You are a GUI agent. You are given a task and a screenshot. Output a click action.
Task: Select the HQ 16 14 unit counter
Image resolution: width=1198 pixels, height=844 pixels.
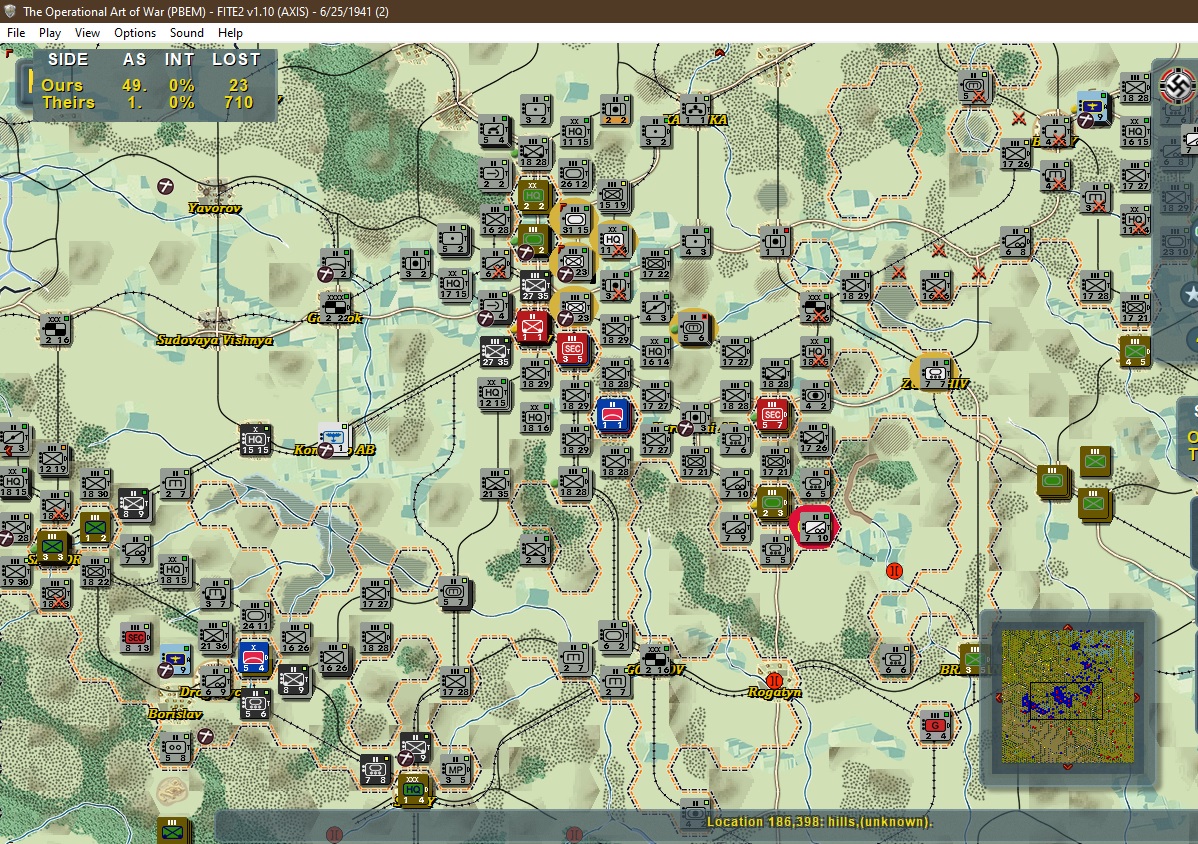coord(655,352)
